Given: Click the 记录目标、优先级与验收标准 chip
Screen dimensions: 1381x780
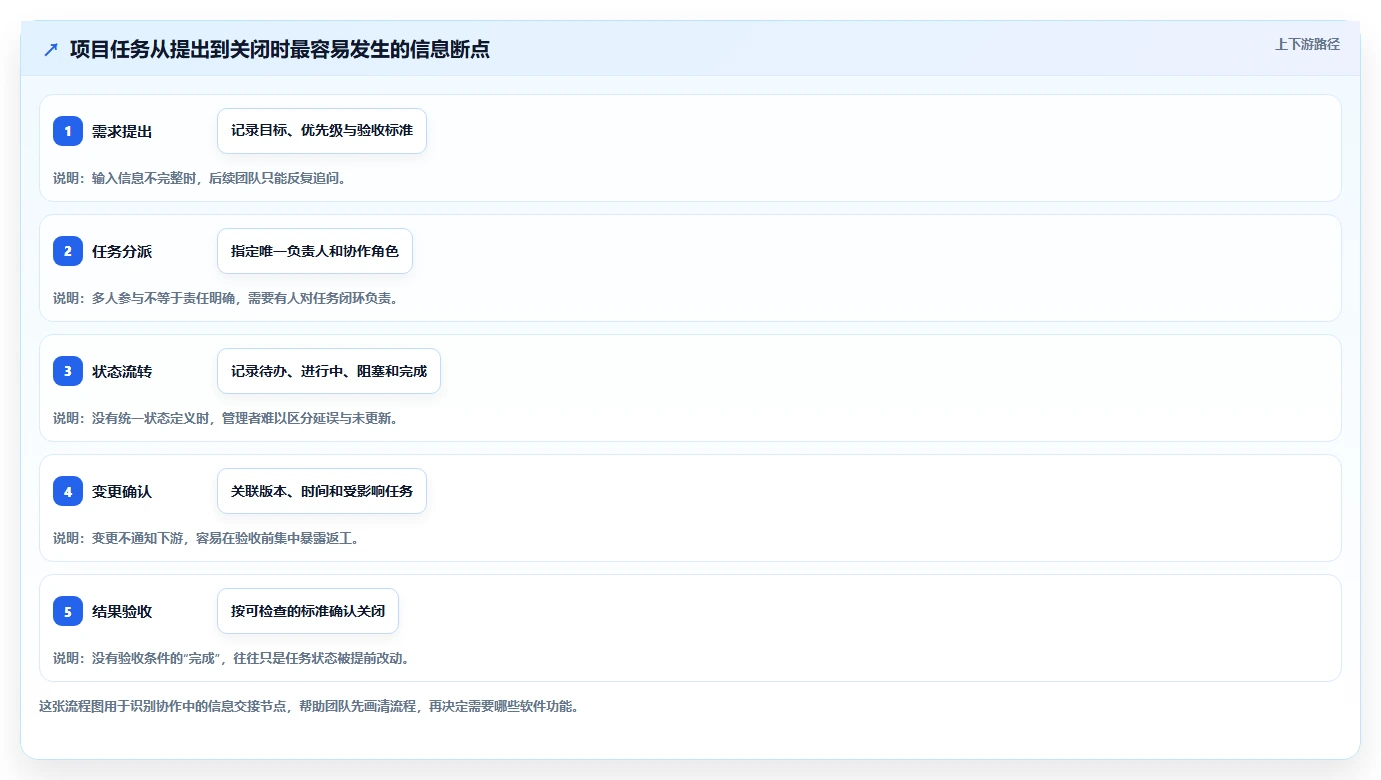Looking at the screenshot, I should pyautogui.click(x=322, y=131).
